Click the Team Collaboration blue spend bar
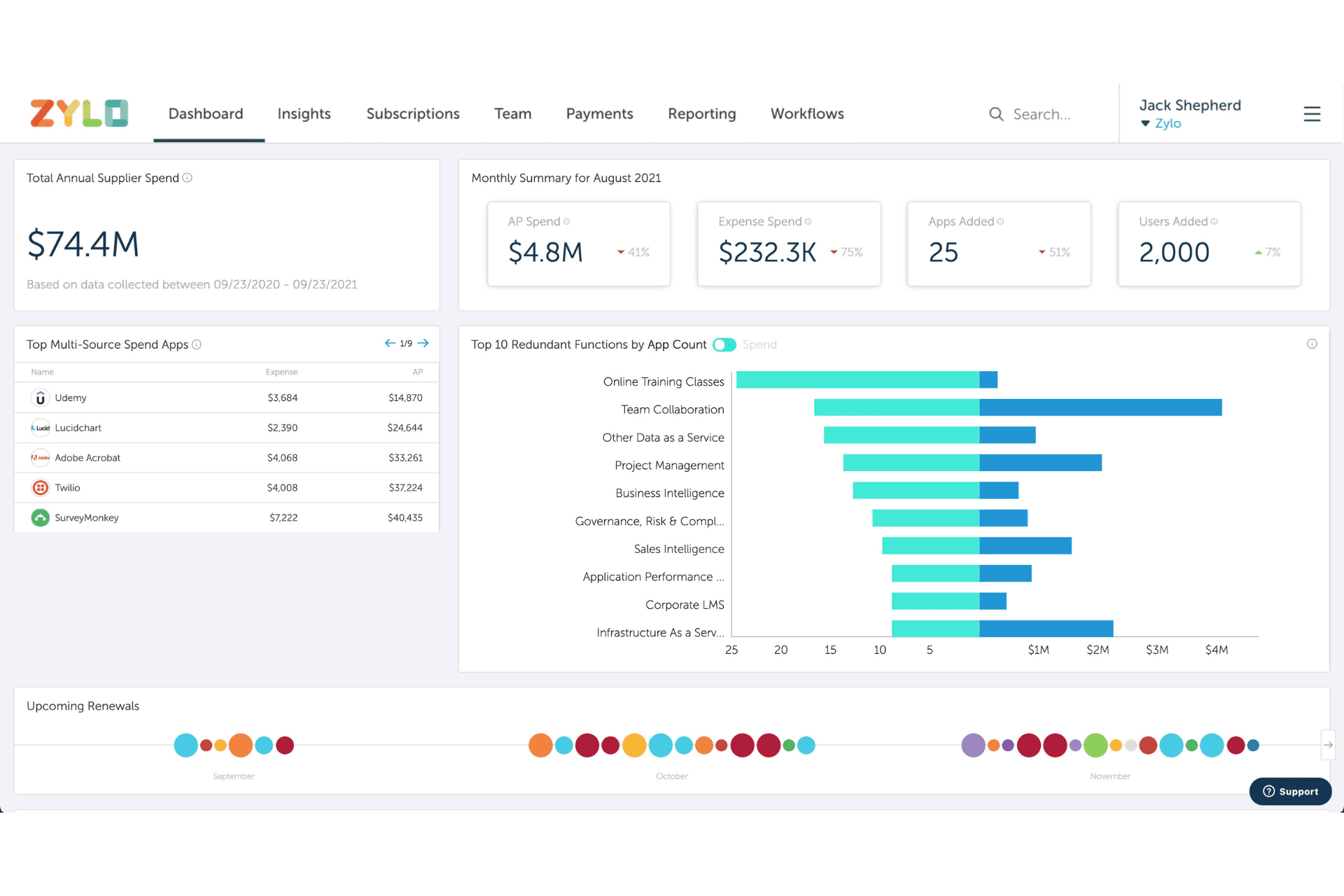1344x896 pixels. point(1100,407)
